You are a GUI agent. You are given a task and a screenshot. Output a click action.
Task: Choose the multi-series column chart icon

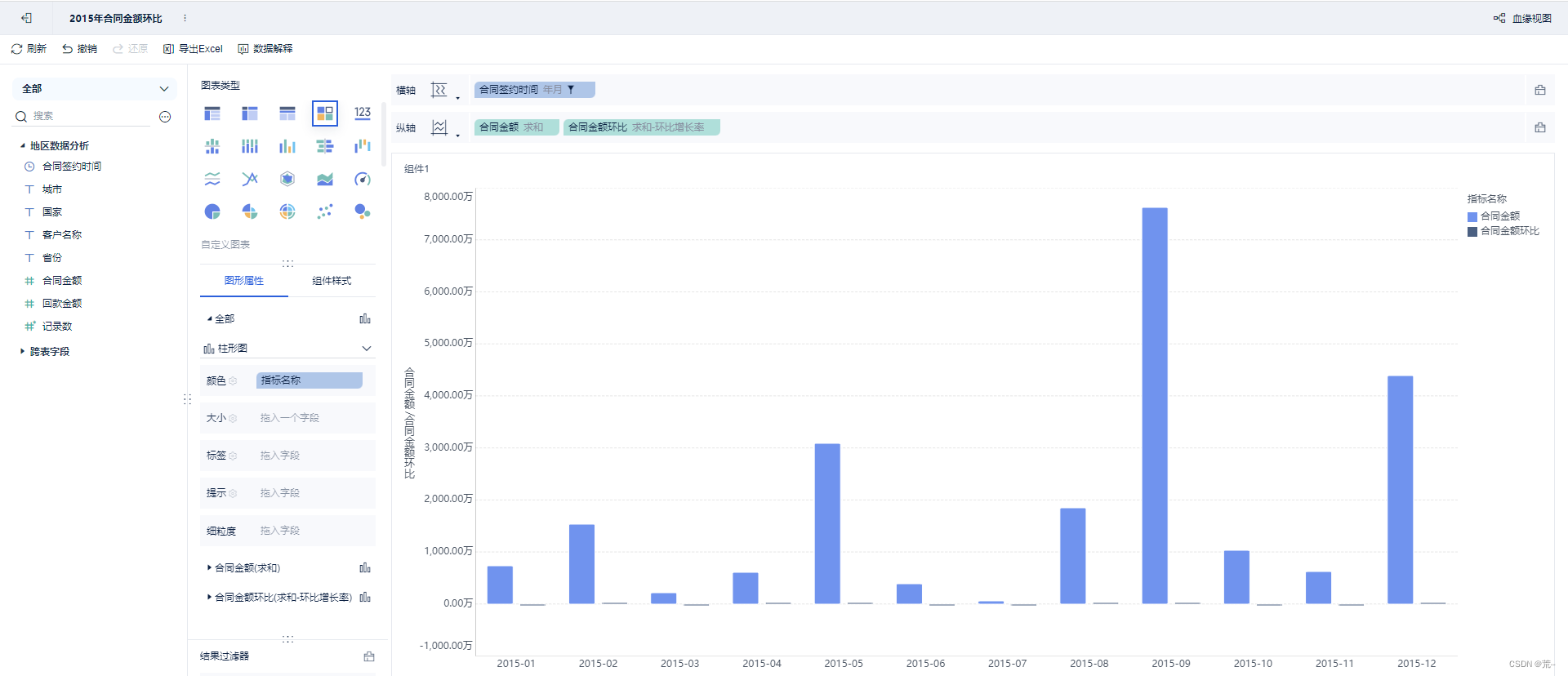point(287,146)
